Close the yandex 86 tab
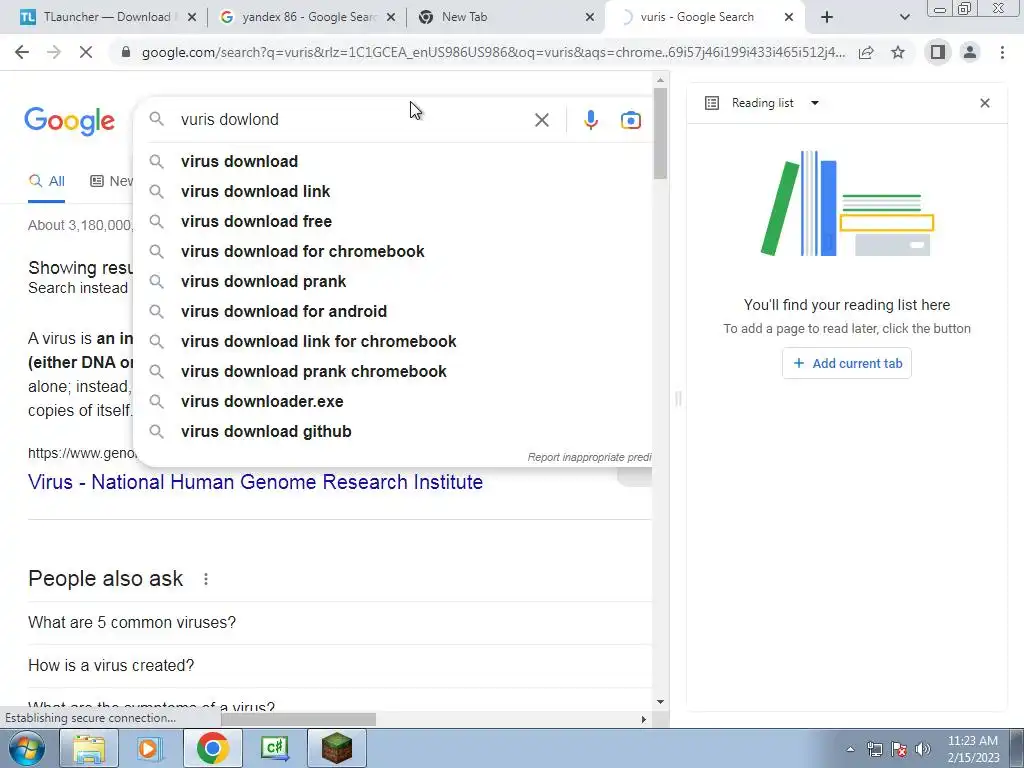The width and height of the screenshot is (1024, 768). tap(391, 18)
